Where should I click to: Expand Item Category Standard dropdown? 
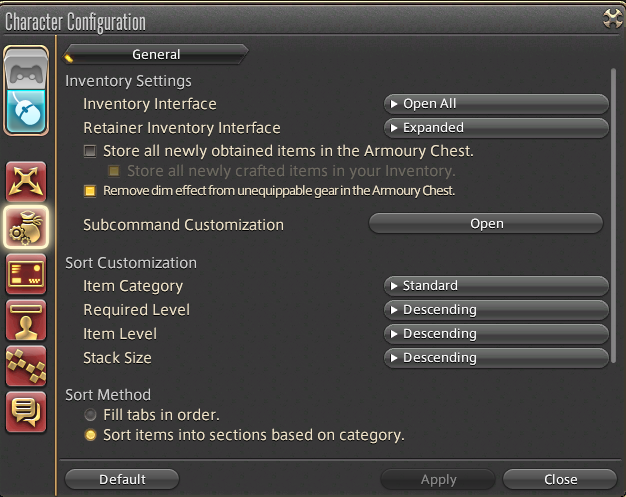[496, 286]
